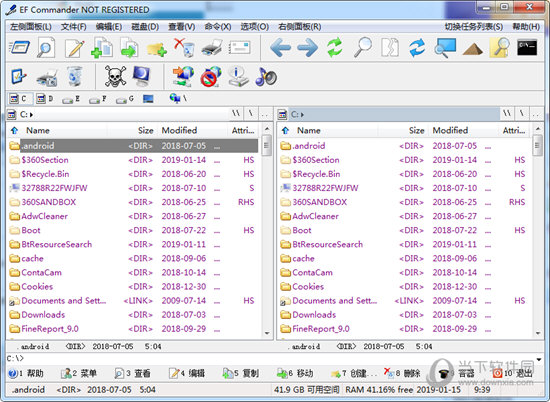
Task: Select Cookies folder in right panel
Action: click(404, 287)
